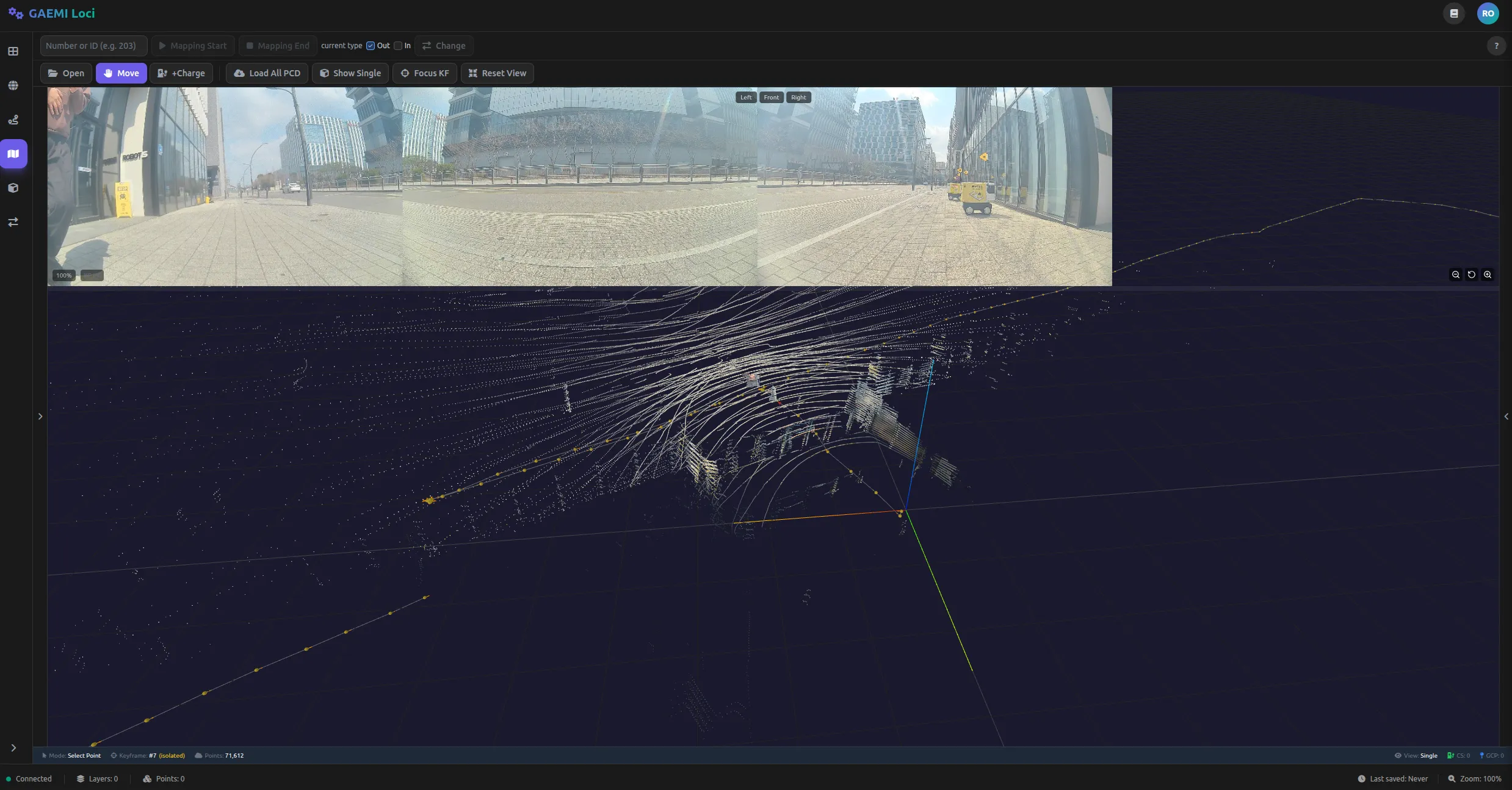Open the grid dashboard sidebar icon
This screenshot has width=1512, height=790.
click(13, 51)
